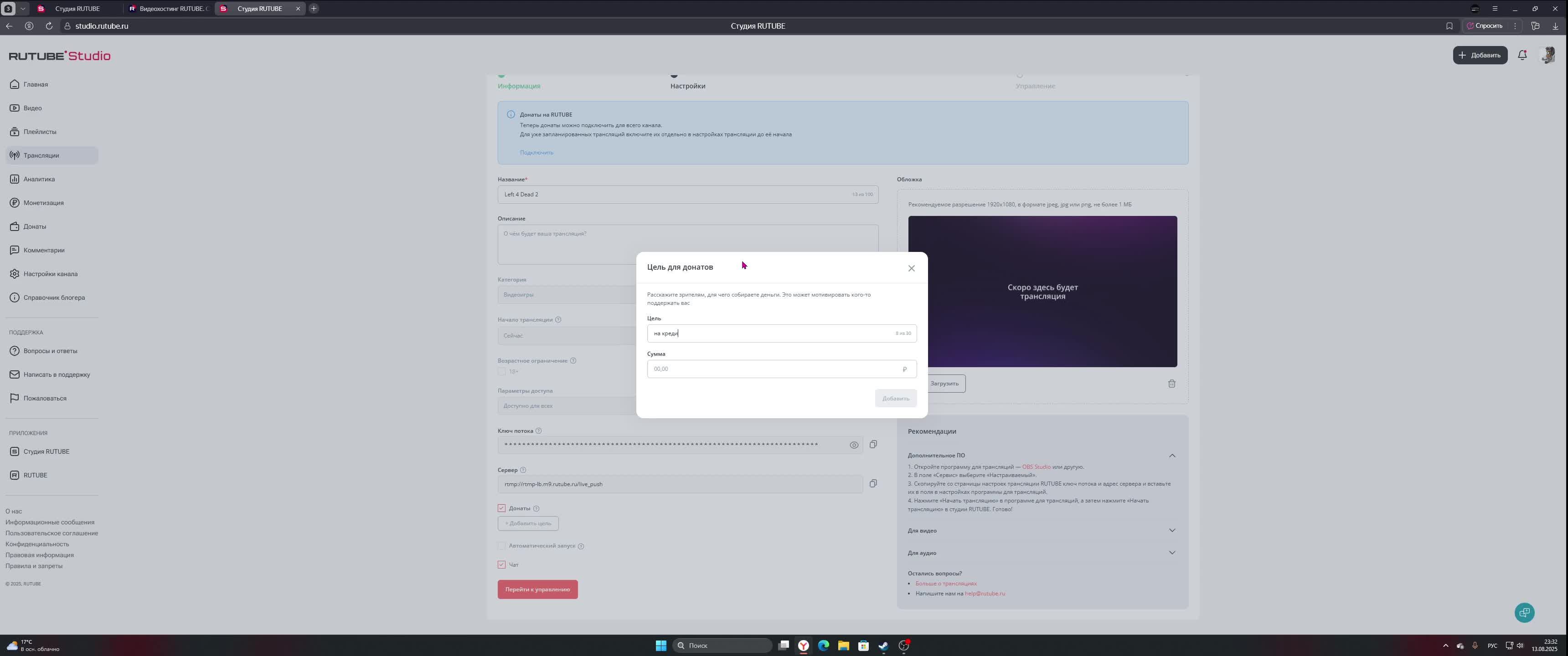Copy the server URL
The height and width of the screenshot is (656, 1568).
(873, 484)
